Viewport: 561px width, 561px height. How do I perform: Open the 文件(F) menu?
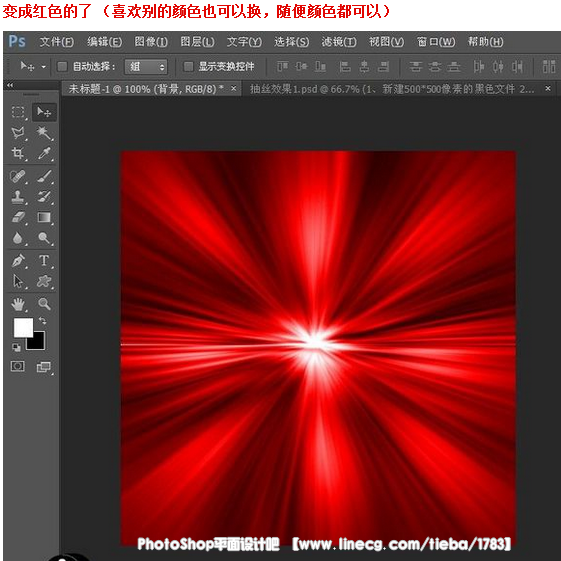pos(57,42)
